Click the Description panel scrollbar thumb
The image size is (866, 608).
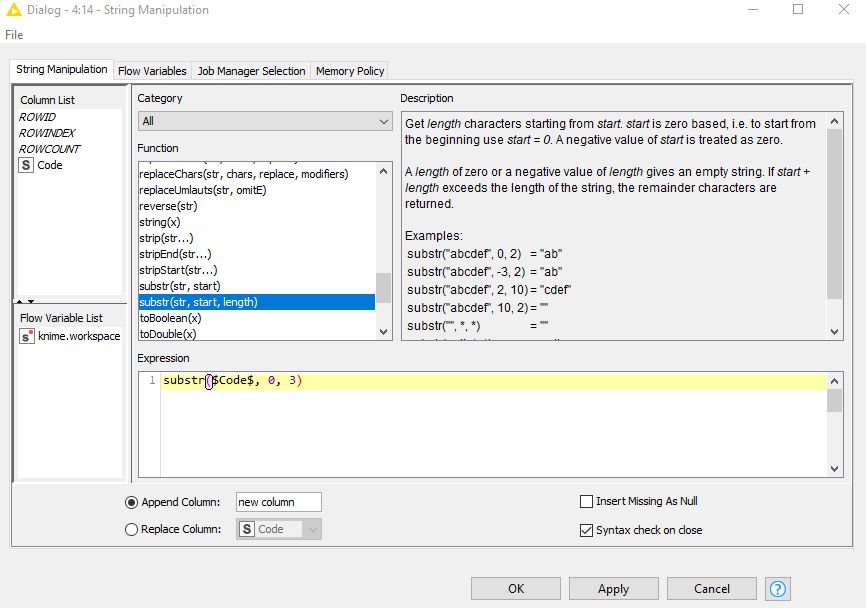[x=835, y=214]
